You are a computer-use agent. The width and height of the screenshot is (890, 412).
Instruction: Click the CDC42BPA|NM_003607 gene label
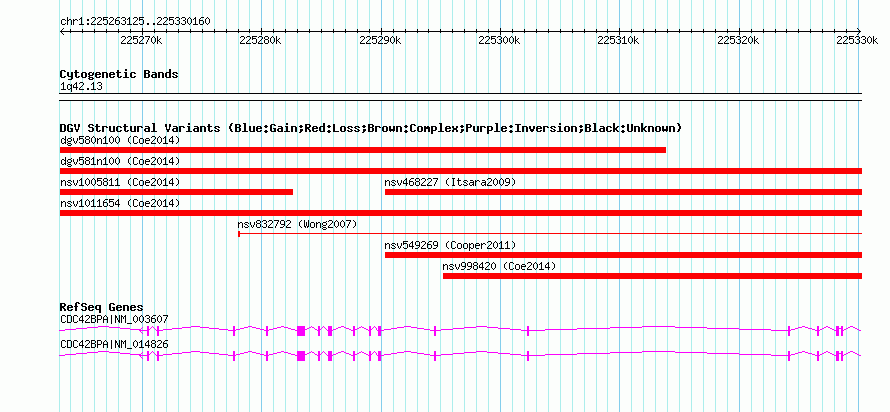click(x=114, y=319)
